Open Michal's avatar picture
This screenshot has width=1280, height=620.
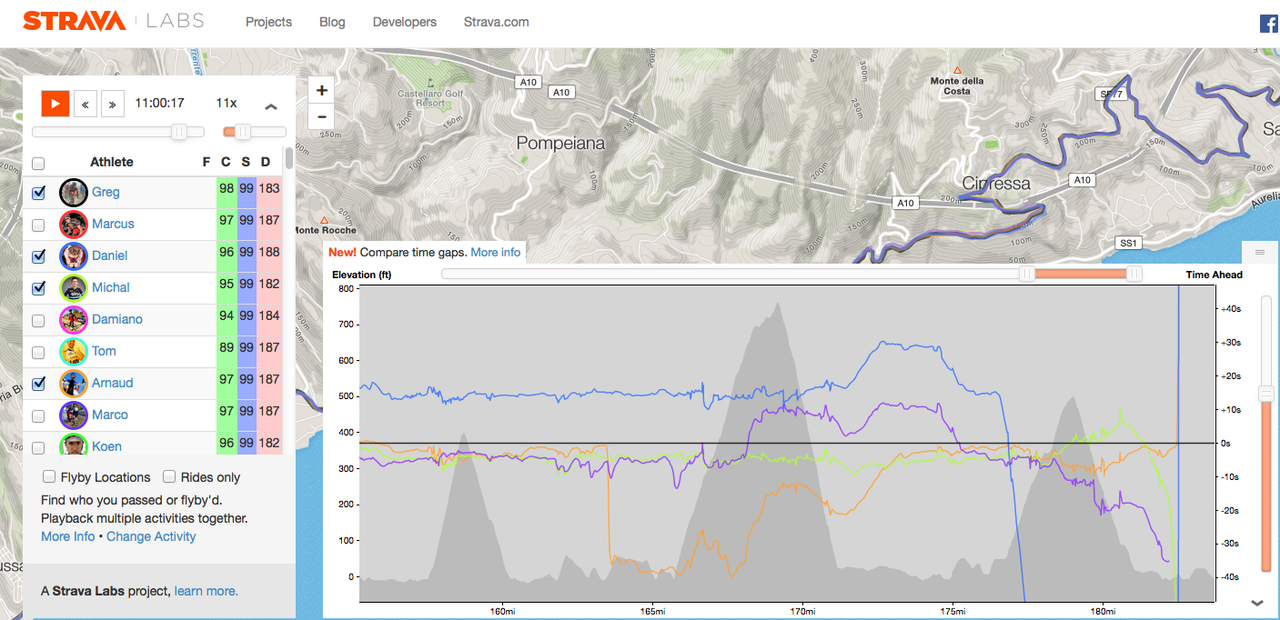[x=73, y=288]
